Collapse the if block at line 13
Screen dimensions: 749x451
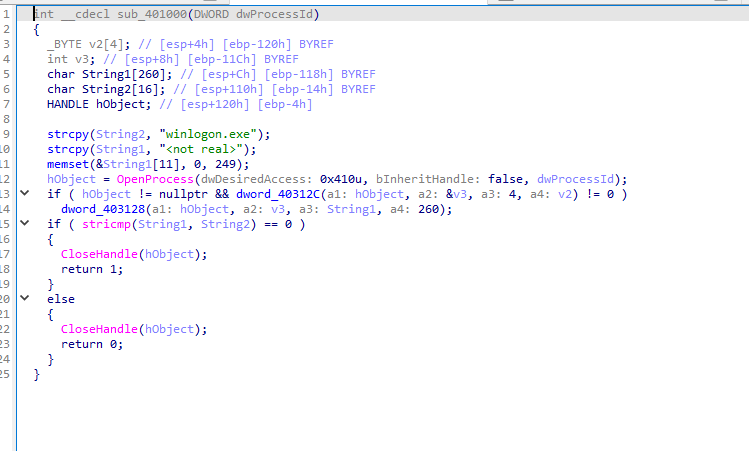pyautogui.click(x=24, y=193)
